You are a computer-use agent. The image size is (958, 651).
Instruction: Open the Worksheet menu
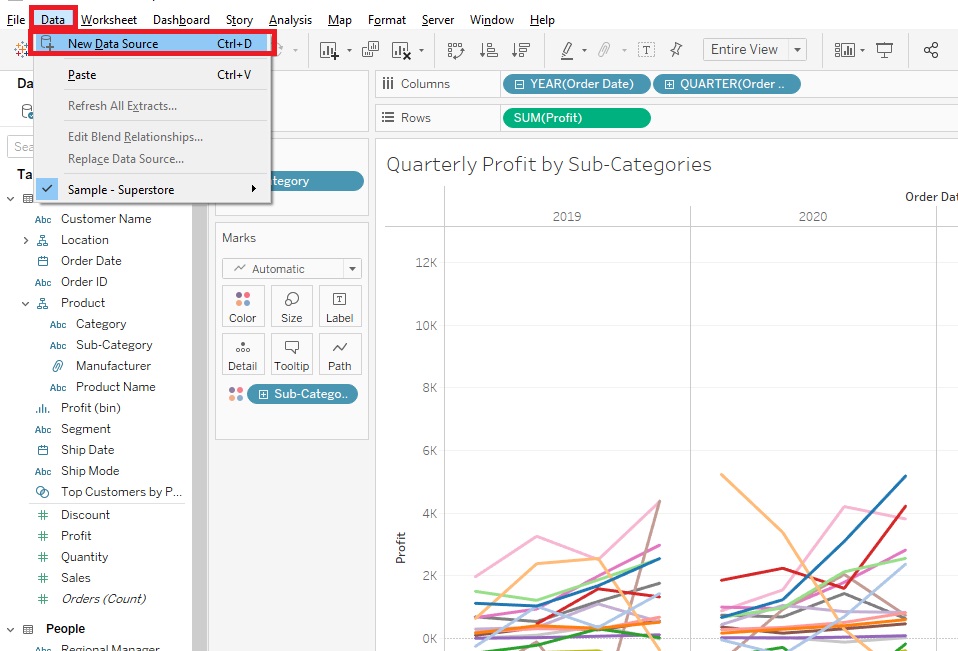tap(109, 20)
